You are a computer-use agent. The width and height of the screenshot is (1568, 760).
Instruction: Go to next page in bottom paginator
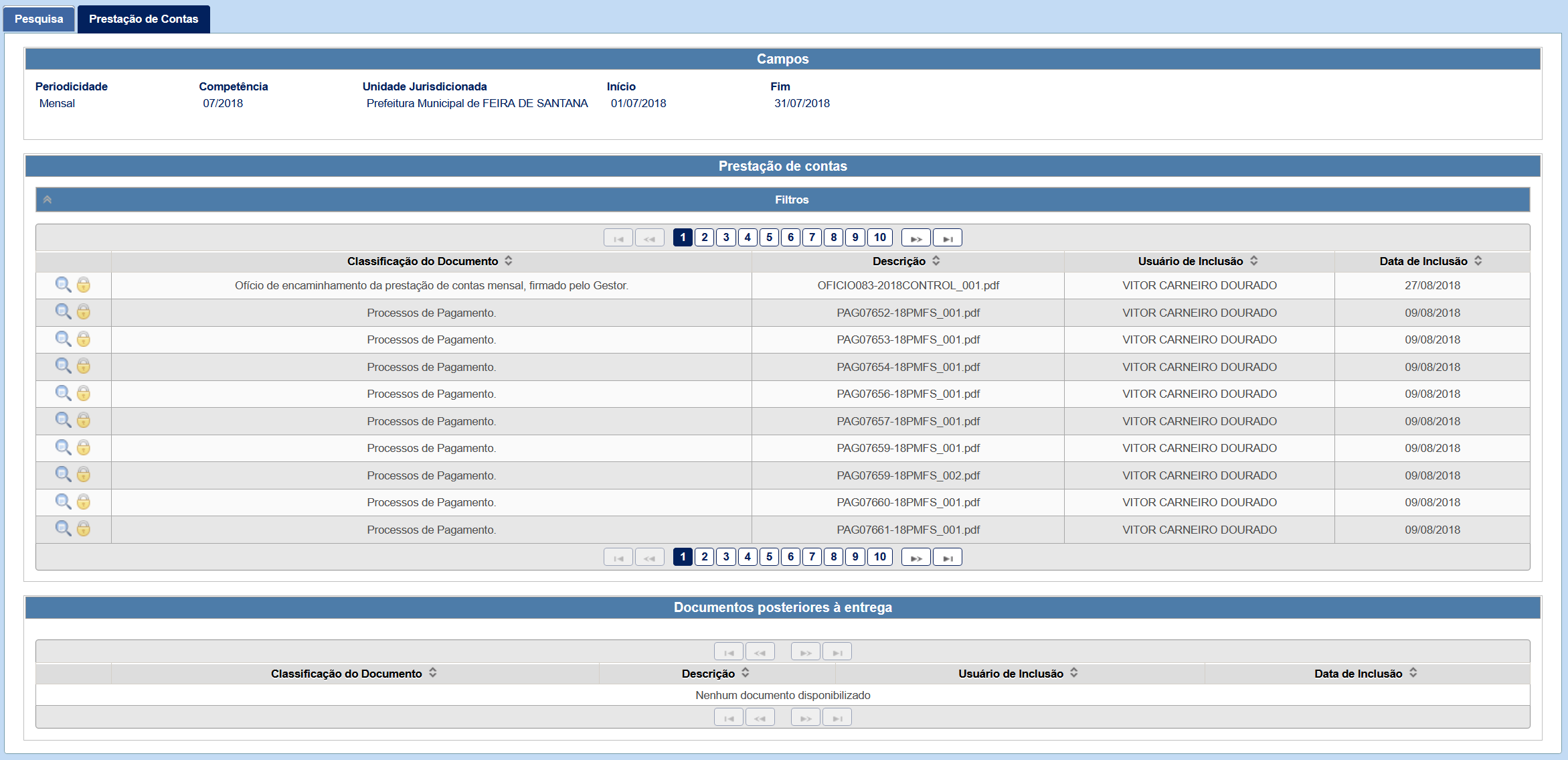pos(916,557)
